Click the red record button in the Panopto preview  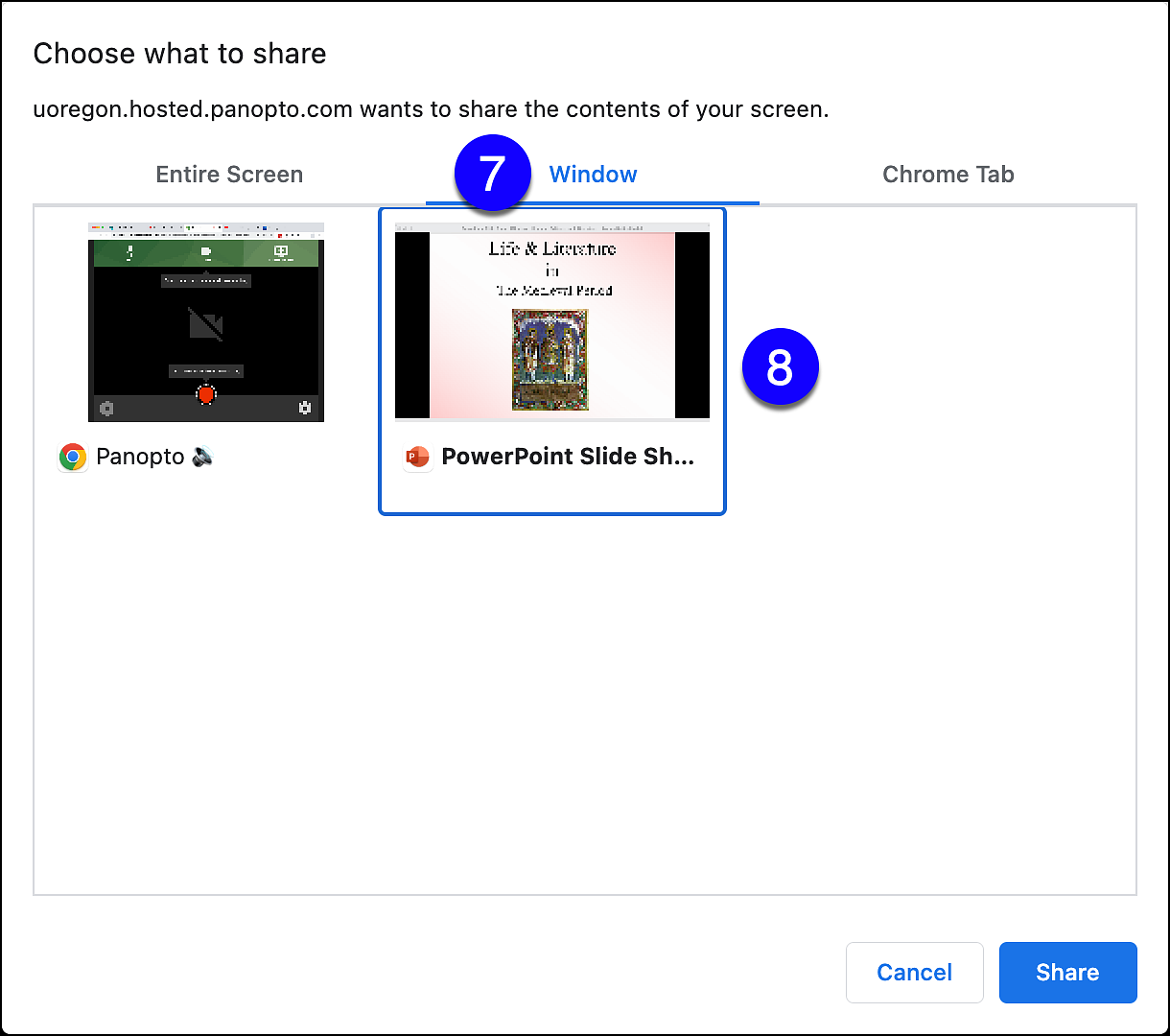point(206,394)
